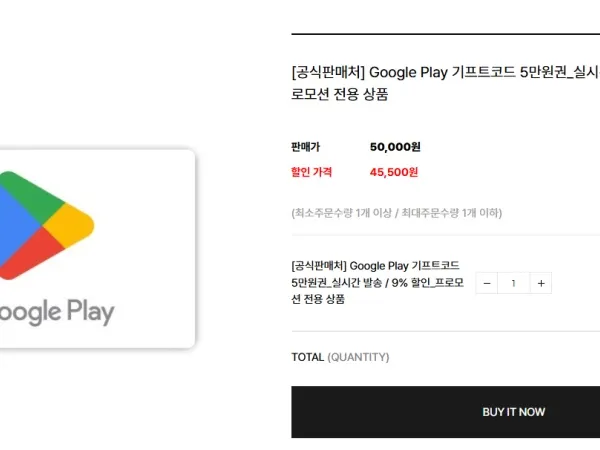600x450 pixels.
Task: Click the (QUANTITY) text next to TOTAL
Action: pyautogui.click(x=358, y=357)
